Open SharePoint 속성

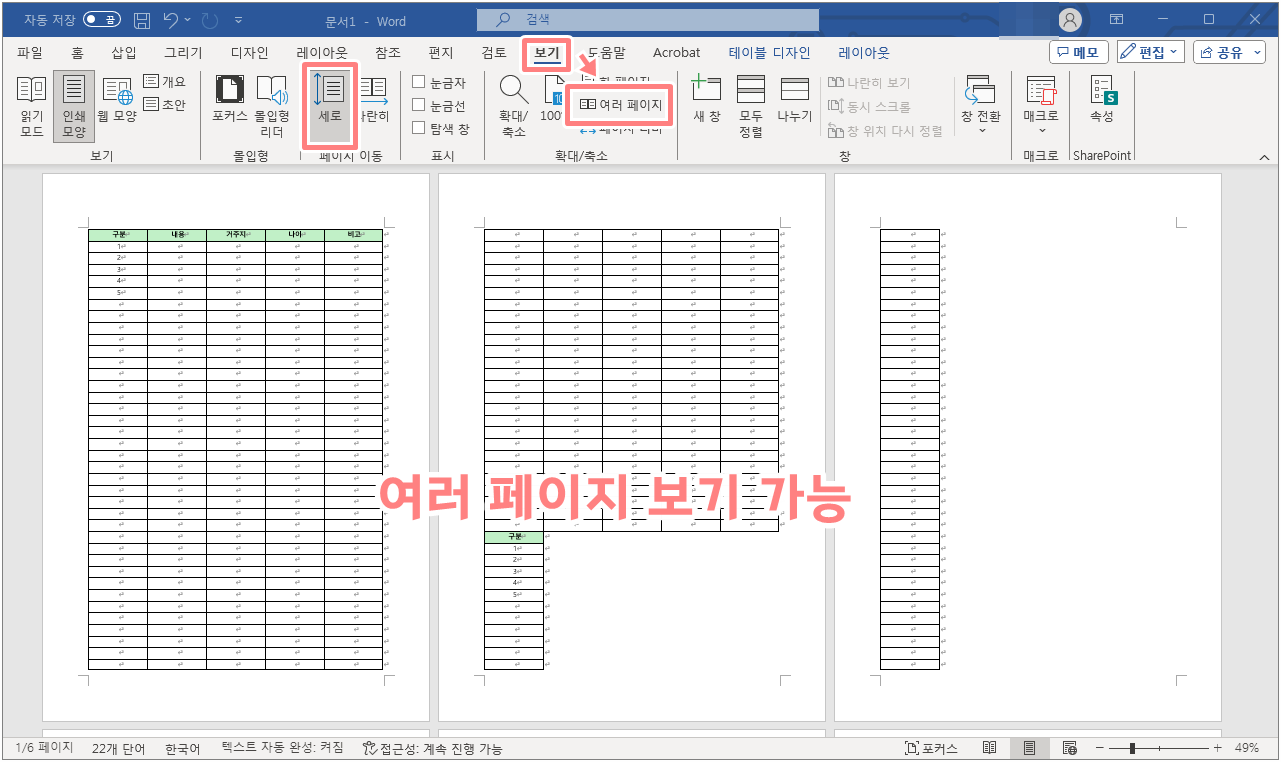[x=1102, y=100]
